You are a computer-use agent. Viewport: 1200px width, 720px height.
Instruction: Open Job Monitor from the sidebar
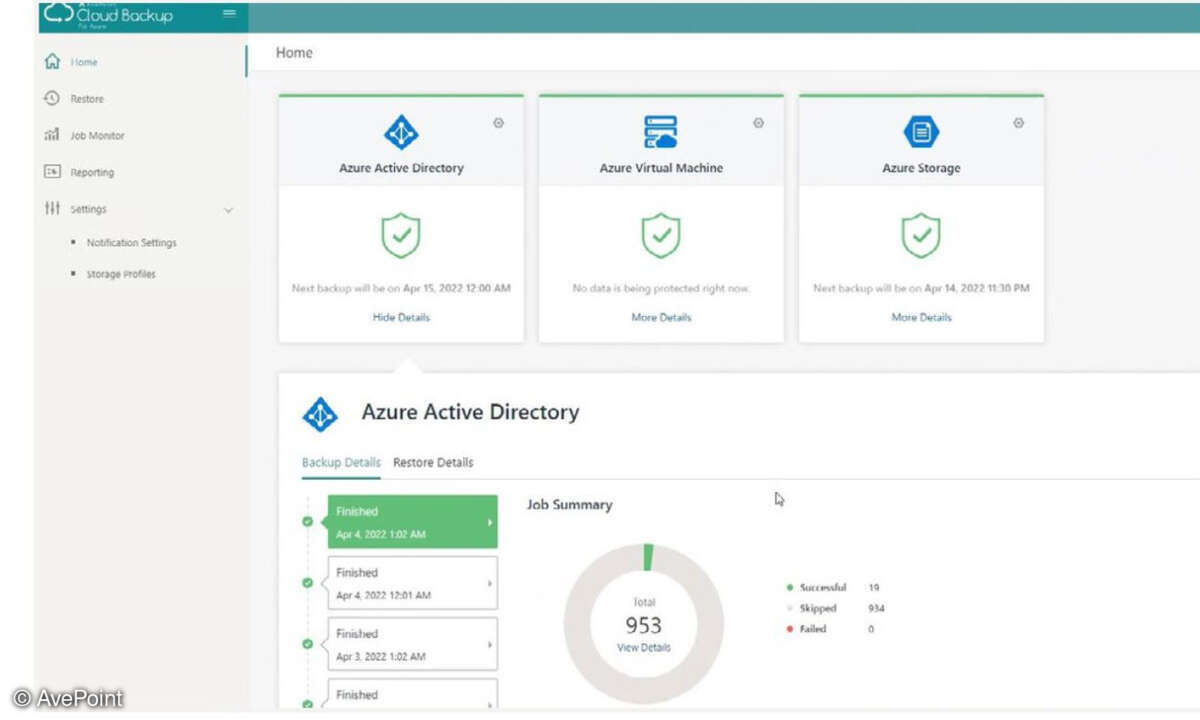pos(84,135)
